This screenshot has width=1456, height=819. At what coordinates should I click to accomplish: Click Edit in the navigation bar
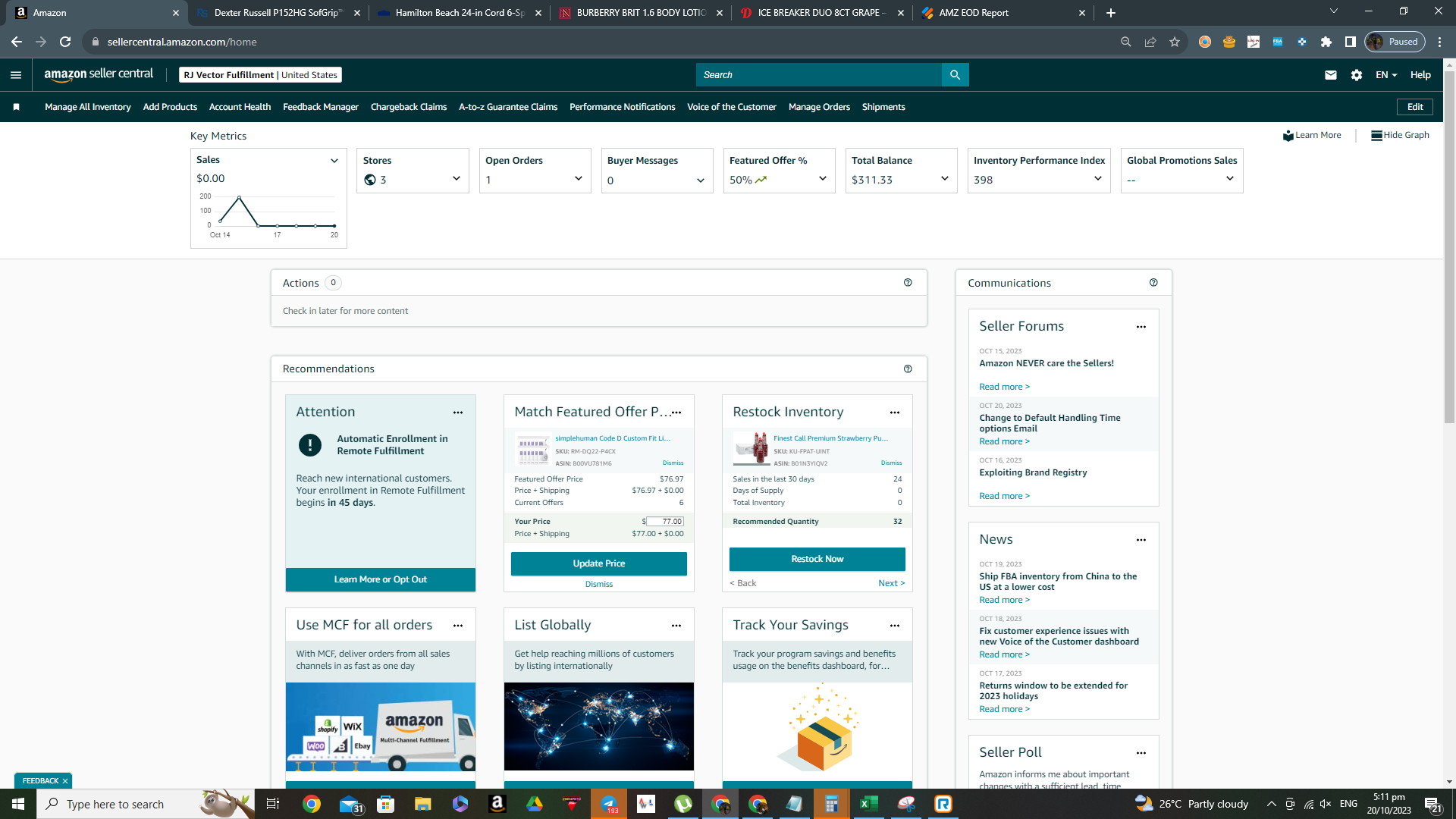1415,107
